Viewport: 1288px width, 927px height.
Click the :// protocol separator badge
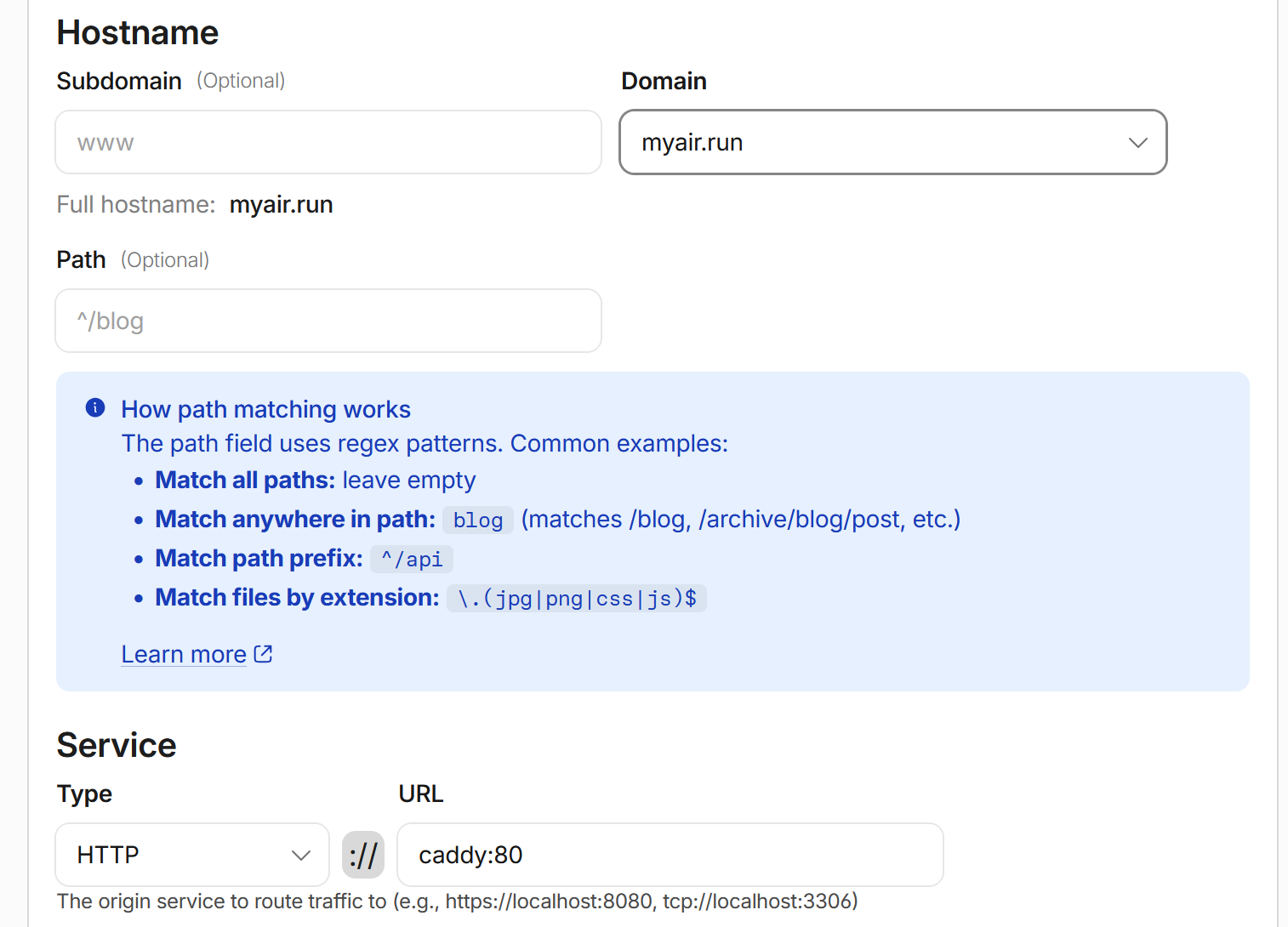tap(363, 855)
